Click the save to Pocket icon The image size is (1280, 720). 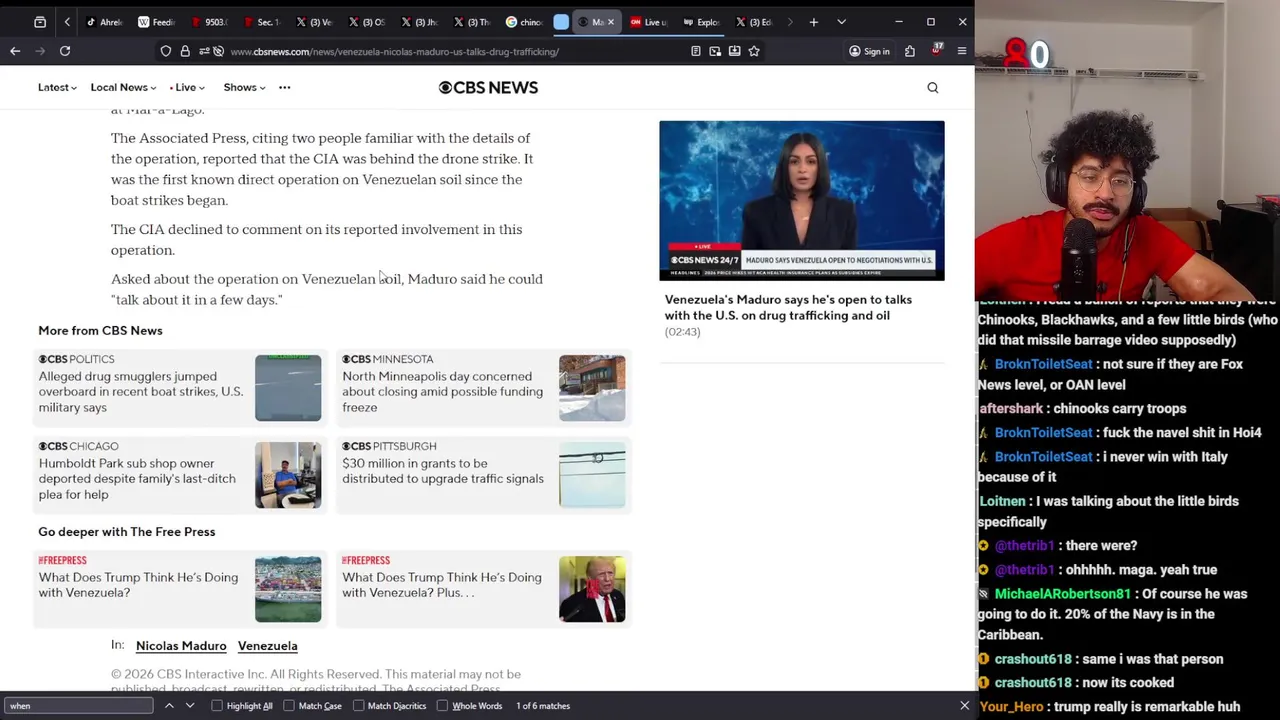(734, 51)
